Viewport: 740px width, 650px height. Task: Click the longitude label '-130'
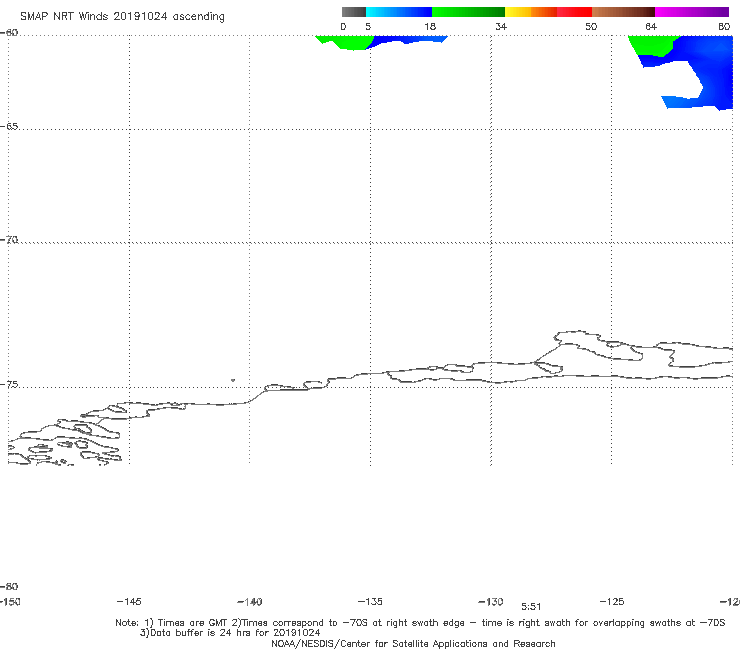pyautogui.click(x=491, y=601)
